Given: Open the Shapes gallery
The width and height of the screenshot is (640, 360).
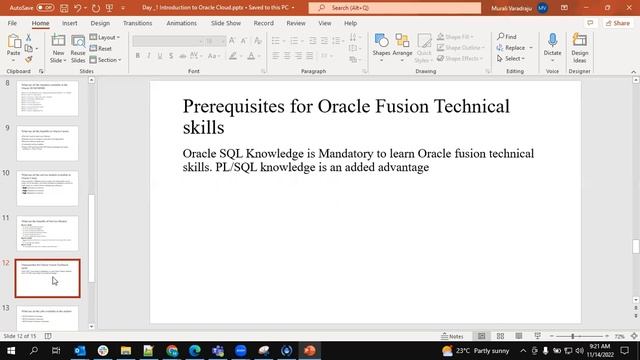Looking at the screenshot, I should coord(381,48).
